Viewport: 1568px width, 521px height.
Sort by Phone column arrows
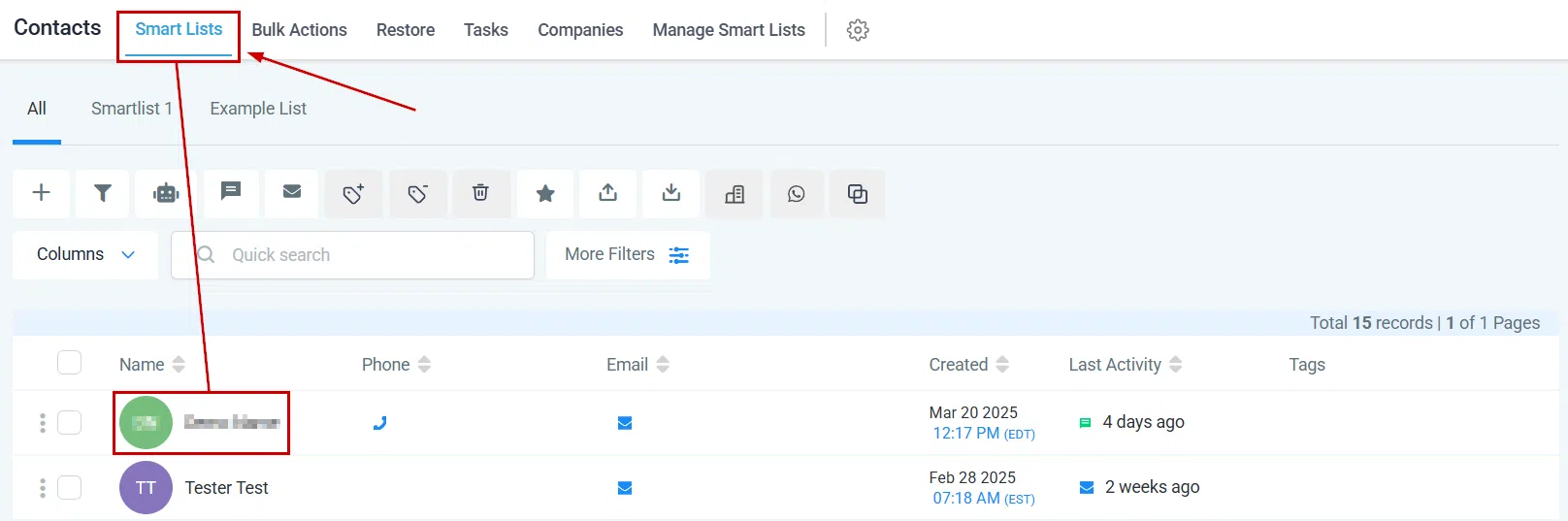point(424,365)
